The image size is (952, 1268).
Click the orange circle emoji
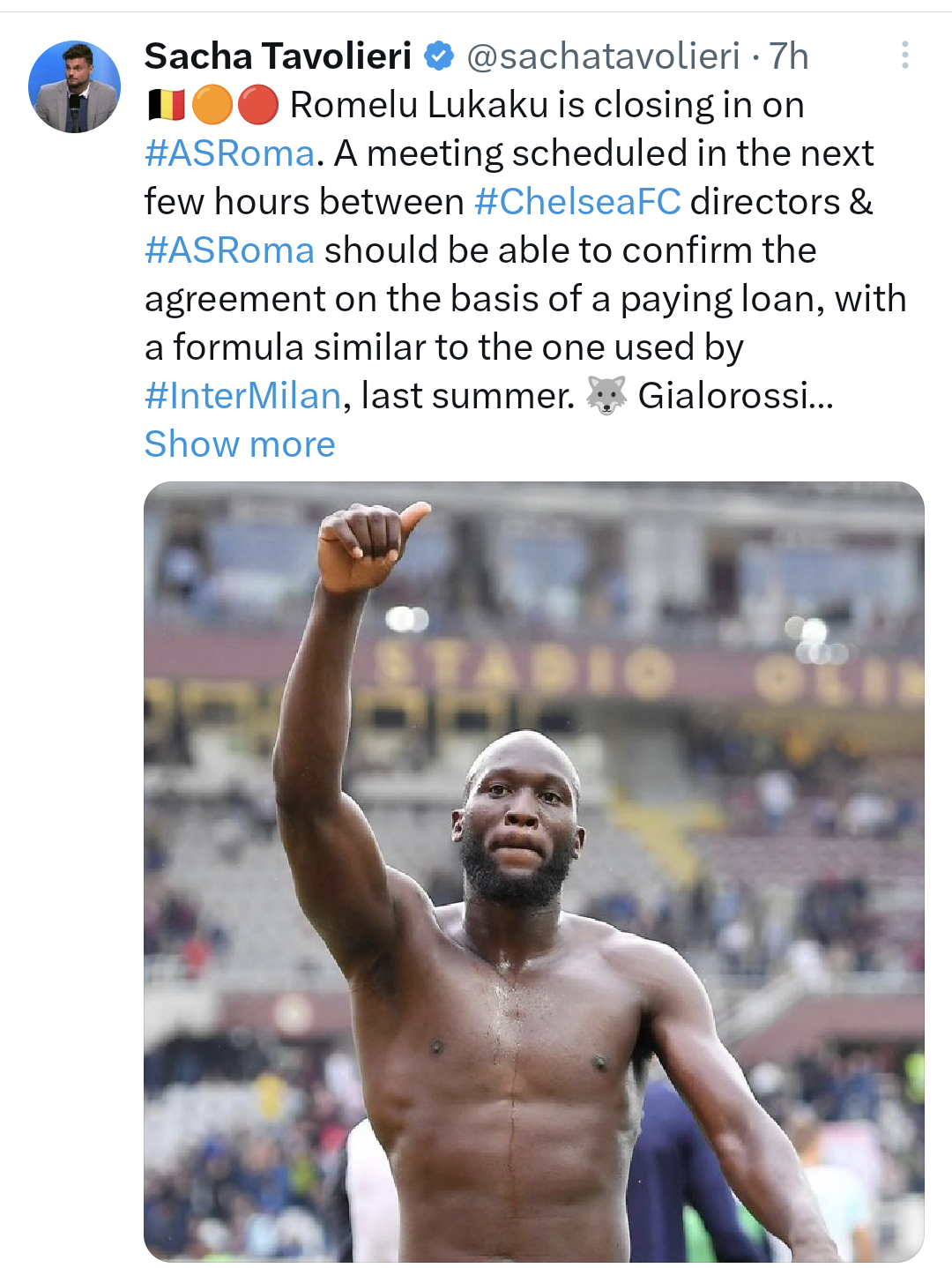[212, 105]
